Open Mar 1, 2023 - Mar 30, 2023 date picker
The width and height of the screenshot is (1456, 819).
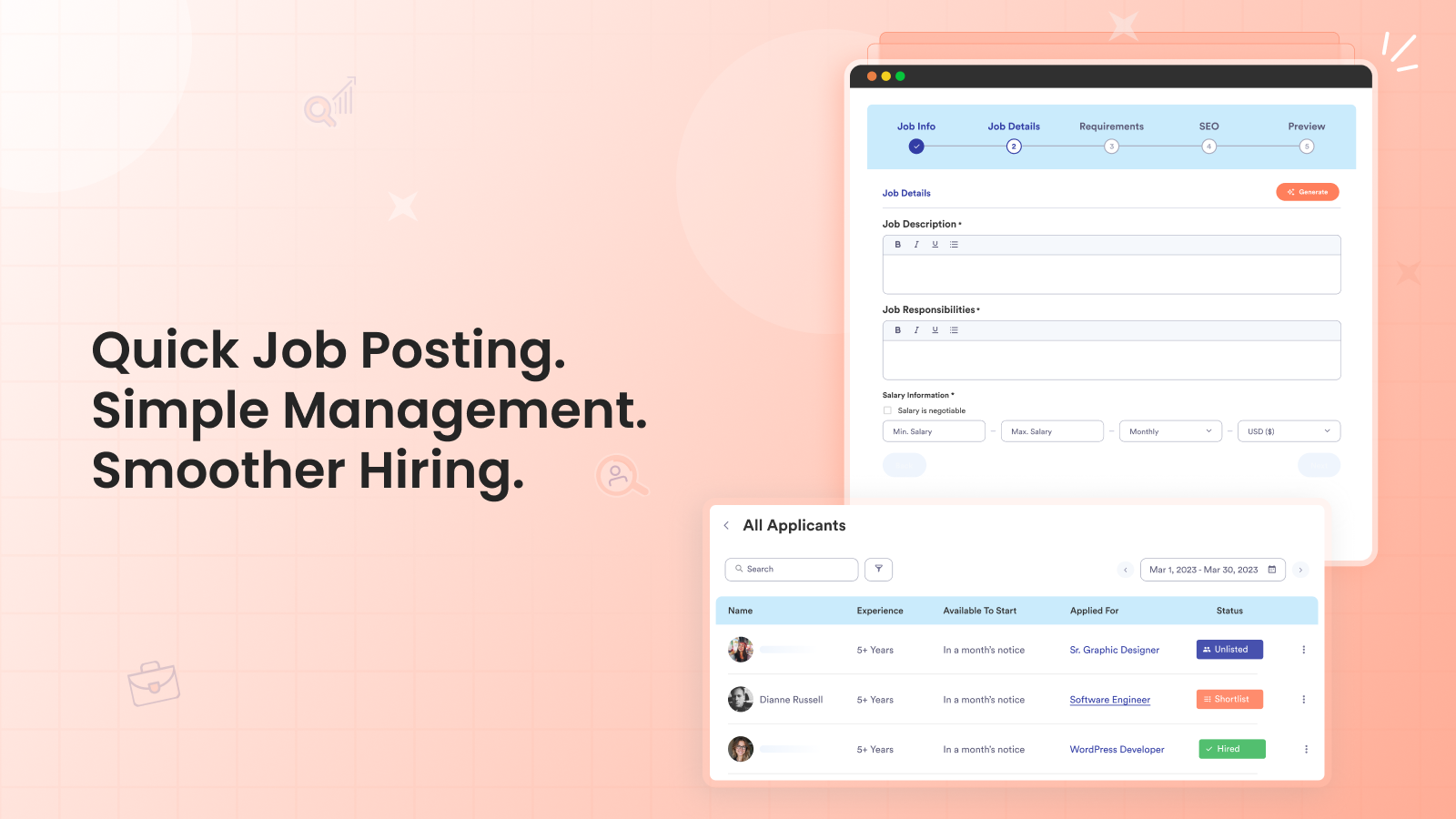pyautogui.click(x=1212, y=570)
